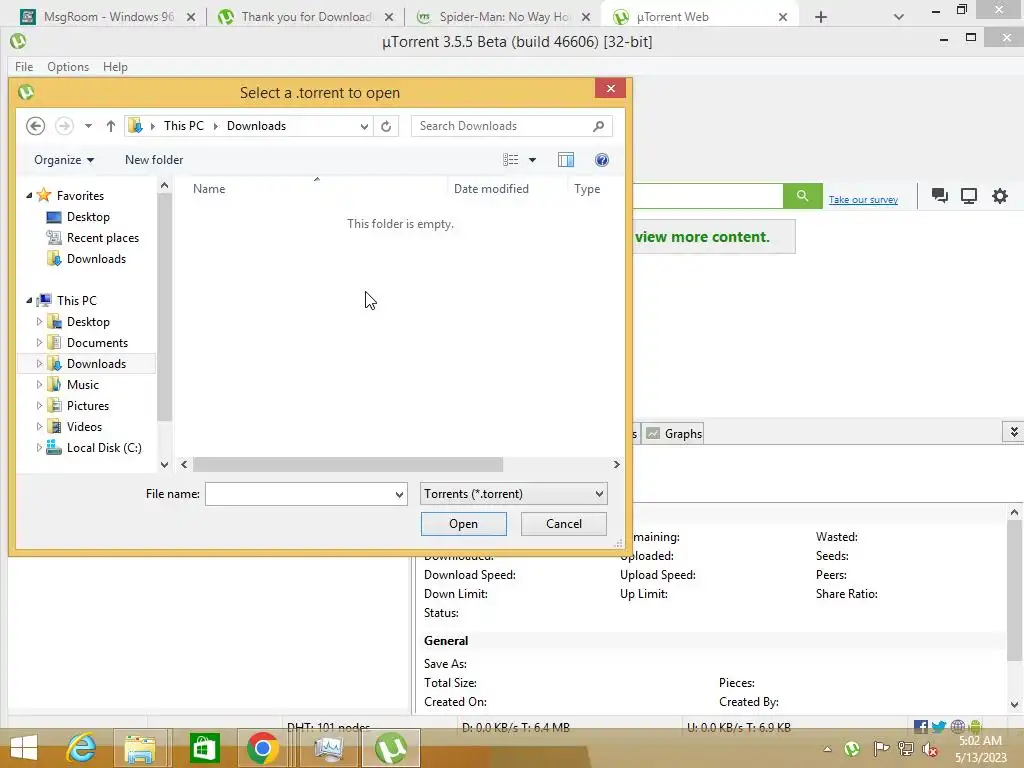Collapse the This PC tree node
Viewport: 1024px width, 768px height.
pyautogui.click(x=29, y=300)
